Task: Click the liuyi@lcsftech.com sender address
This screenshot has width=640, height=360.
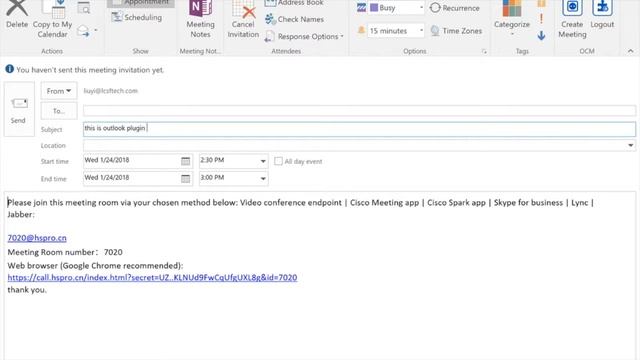Action: click(111, 91)
